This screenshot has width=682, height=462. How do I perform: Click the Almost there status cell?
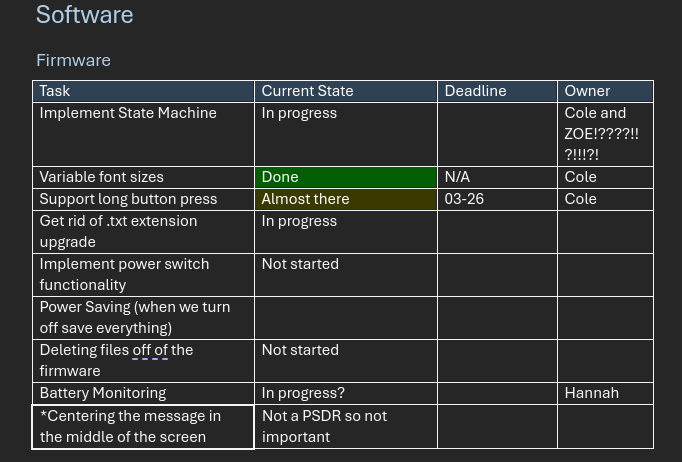345,199
